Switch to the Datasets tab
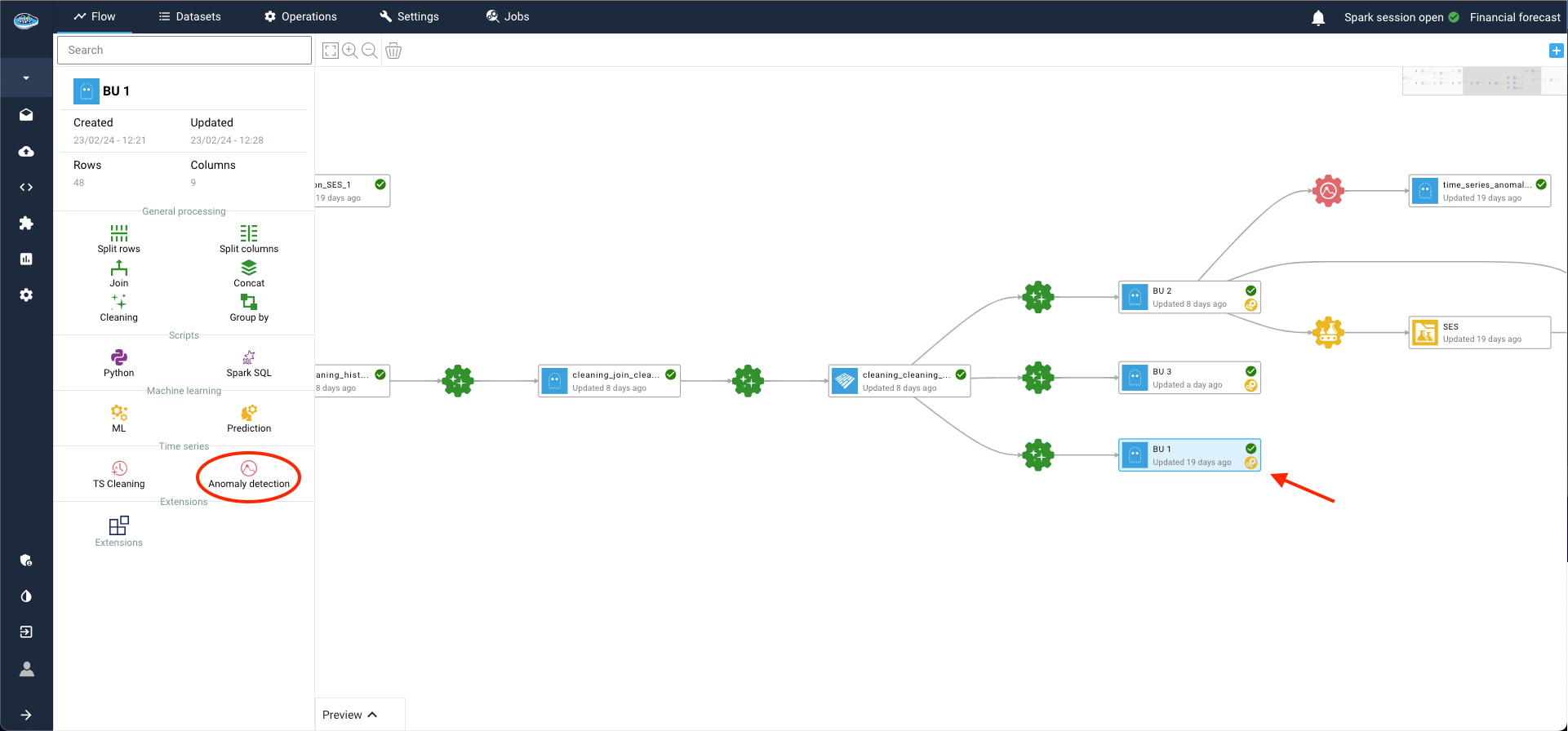Image resolution: width=1568 pixels, height=731 pixels. coord(189,16)
